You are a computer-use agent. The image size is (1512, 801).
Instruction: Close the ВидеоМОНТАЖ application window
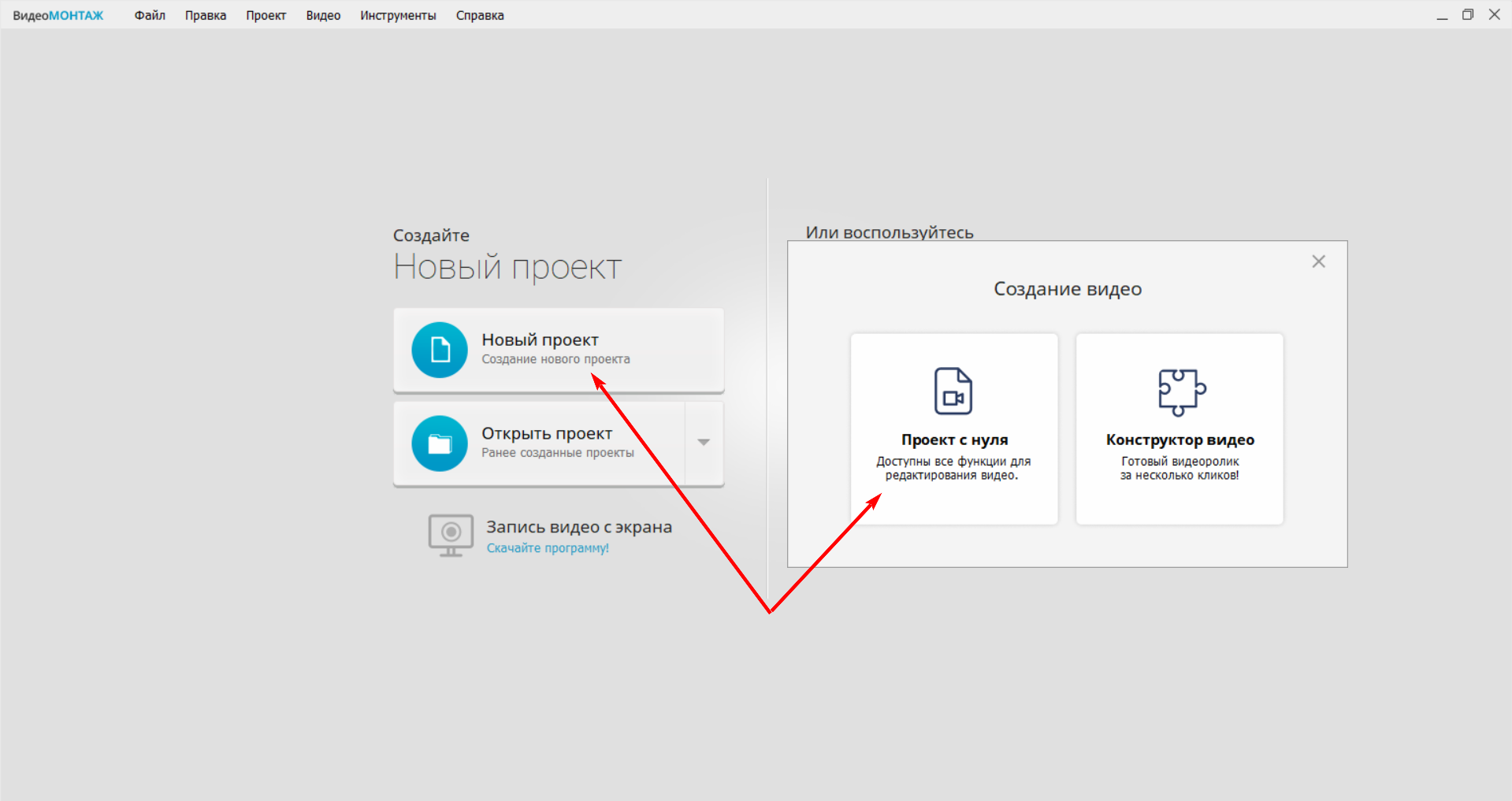1494,15
